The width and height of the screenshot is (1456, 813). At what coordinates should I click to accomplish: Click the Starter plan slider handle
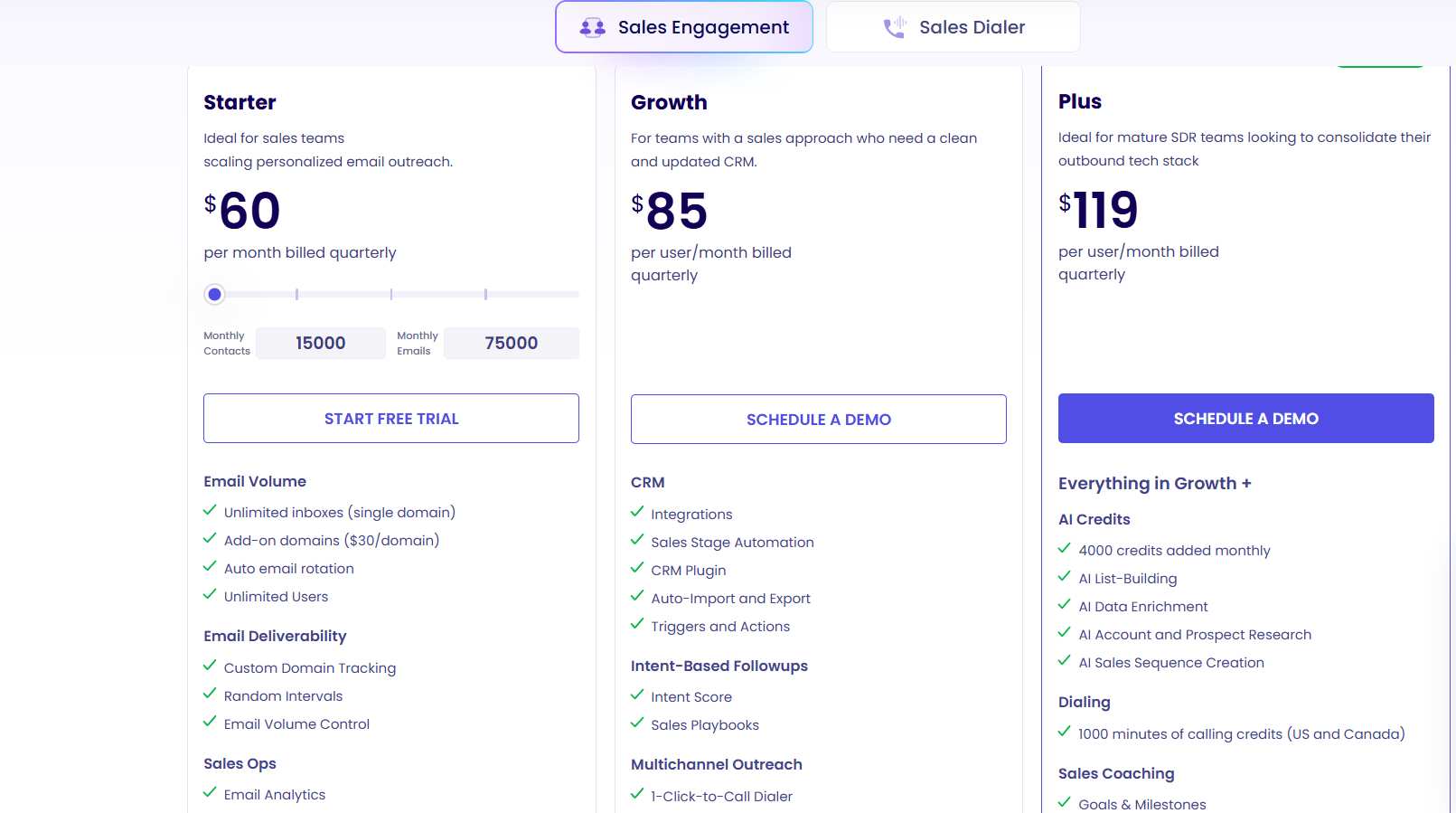pyautogui.click(x=214, y=294)
